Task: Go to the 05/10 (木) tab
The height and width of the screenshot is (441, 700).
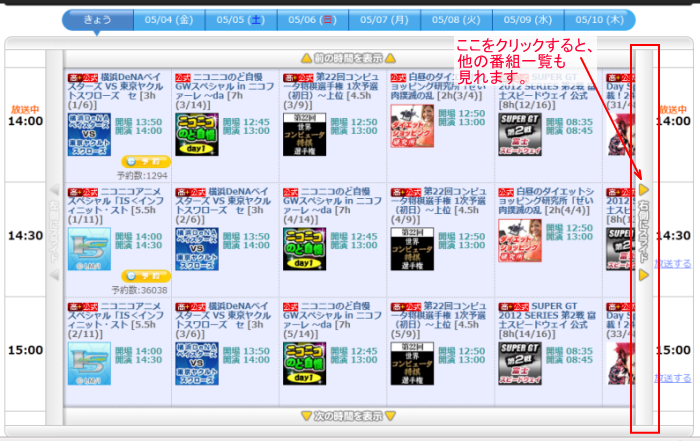Action: 598,19
